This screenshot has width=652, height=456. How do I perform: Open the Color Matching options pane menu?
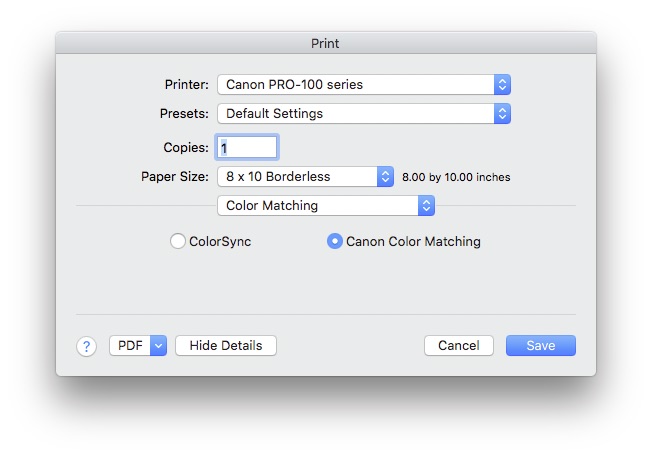(317, 206)
